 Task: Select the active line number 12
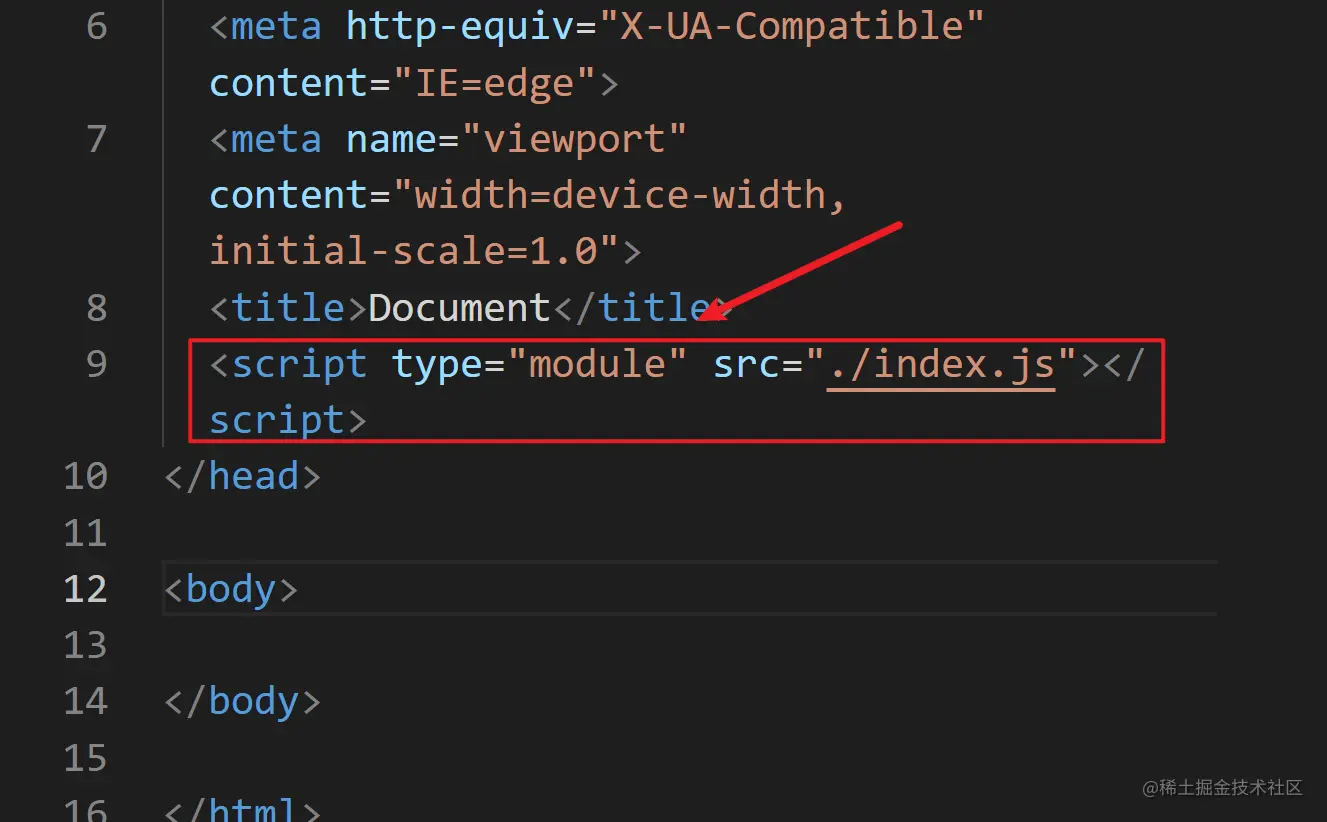coord(85,588)
